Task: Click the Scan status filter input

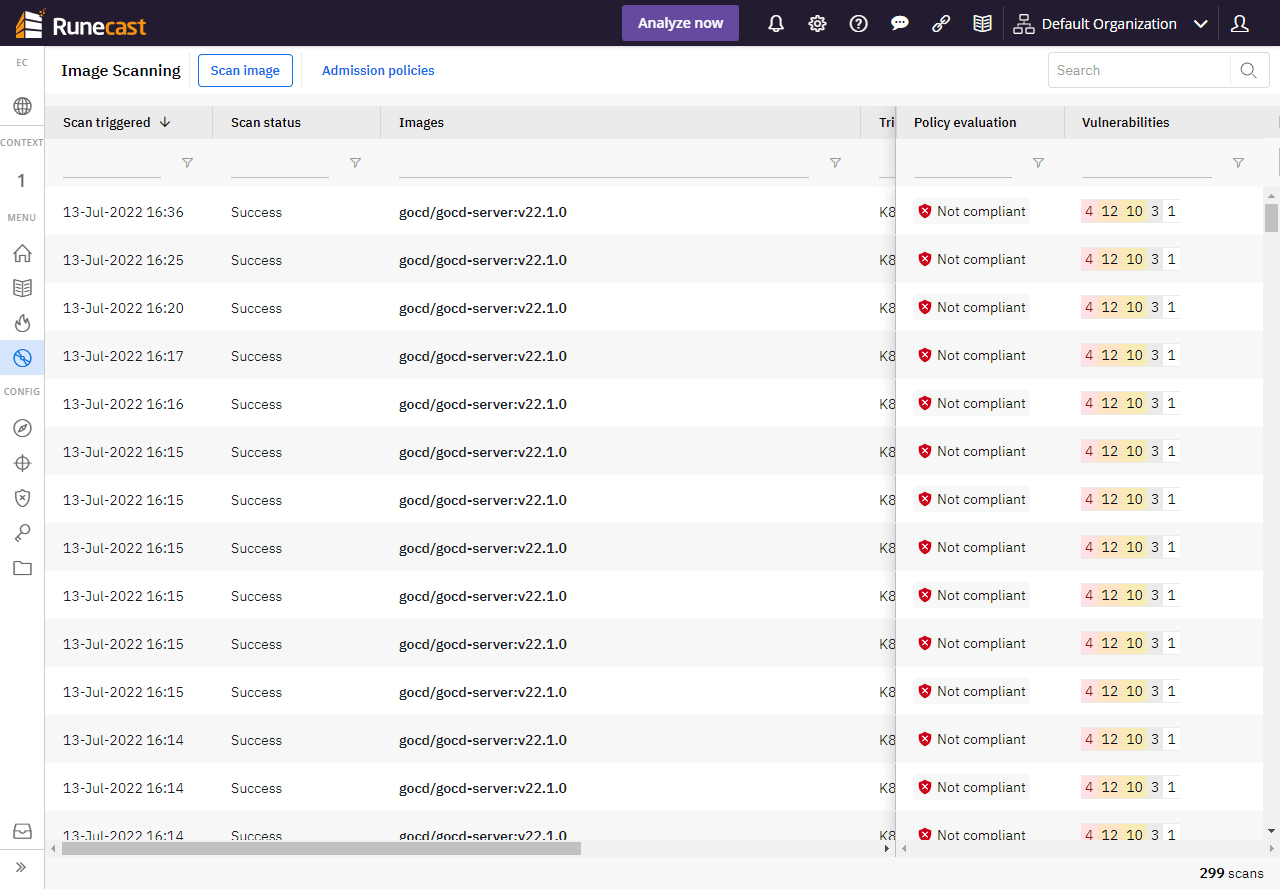Action: pyautogui.click(x=280, y=164)
